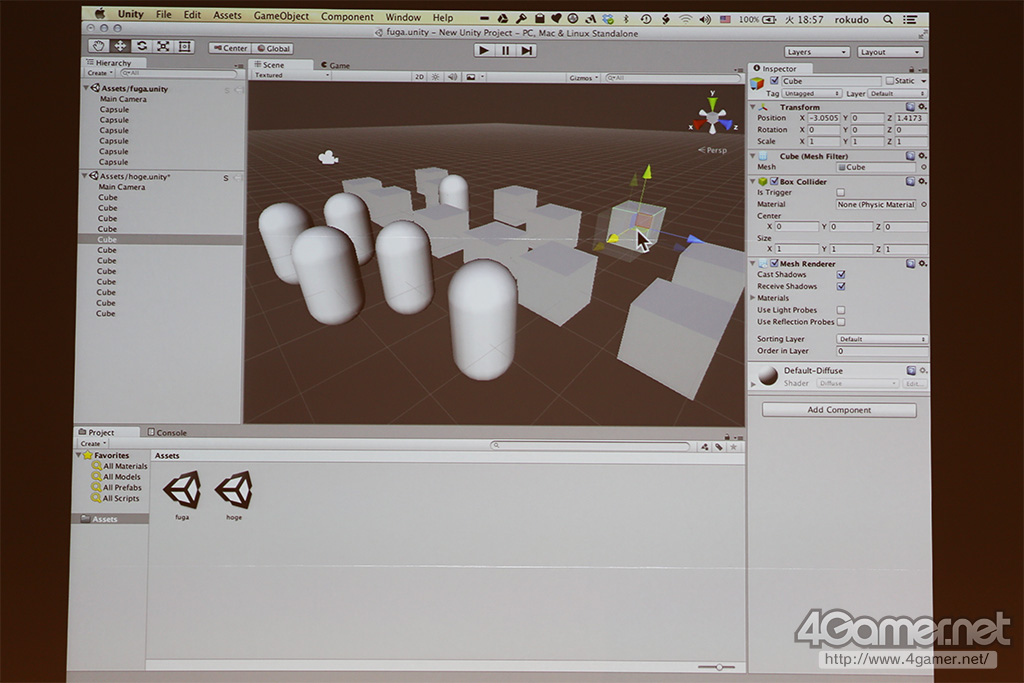Toggle the Cast Shadows checkbox
This screenshot has width=1024, height=683.
pos(841,274)
